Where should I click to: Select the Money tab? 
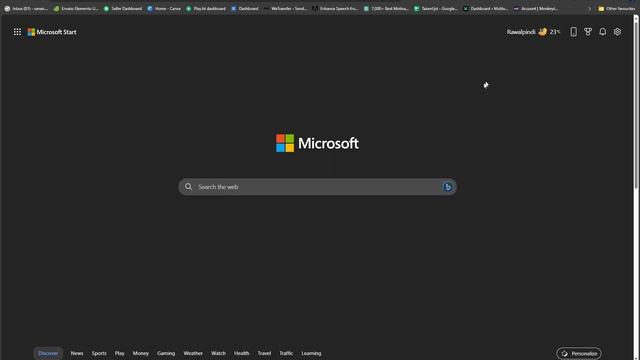pos(140,353)
